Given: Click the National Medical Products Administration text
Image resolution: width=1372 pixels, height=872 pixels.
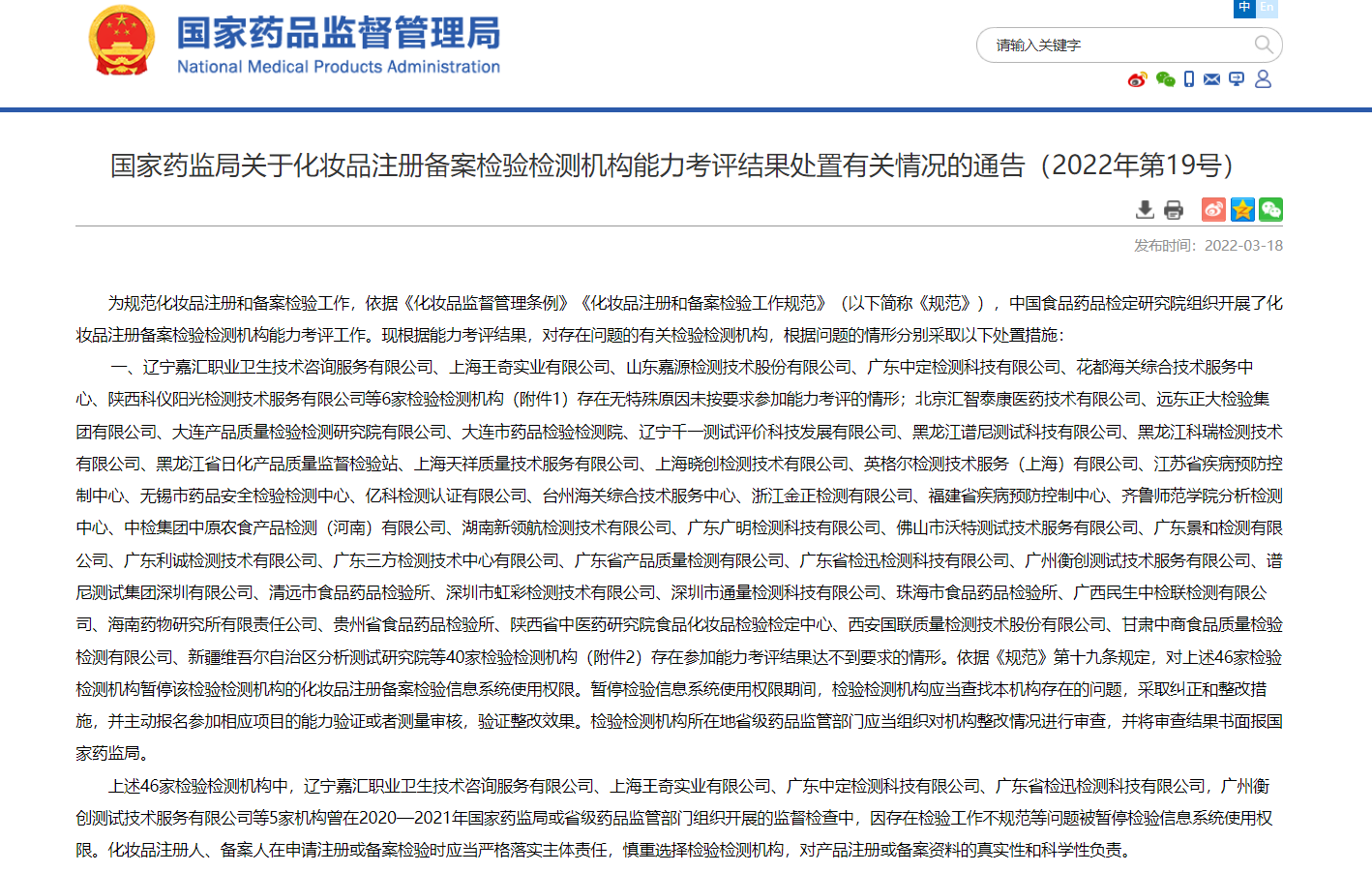Looking at the screenshot, I should (339, 67).
